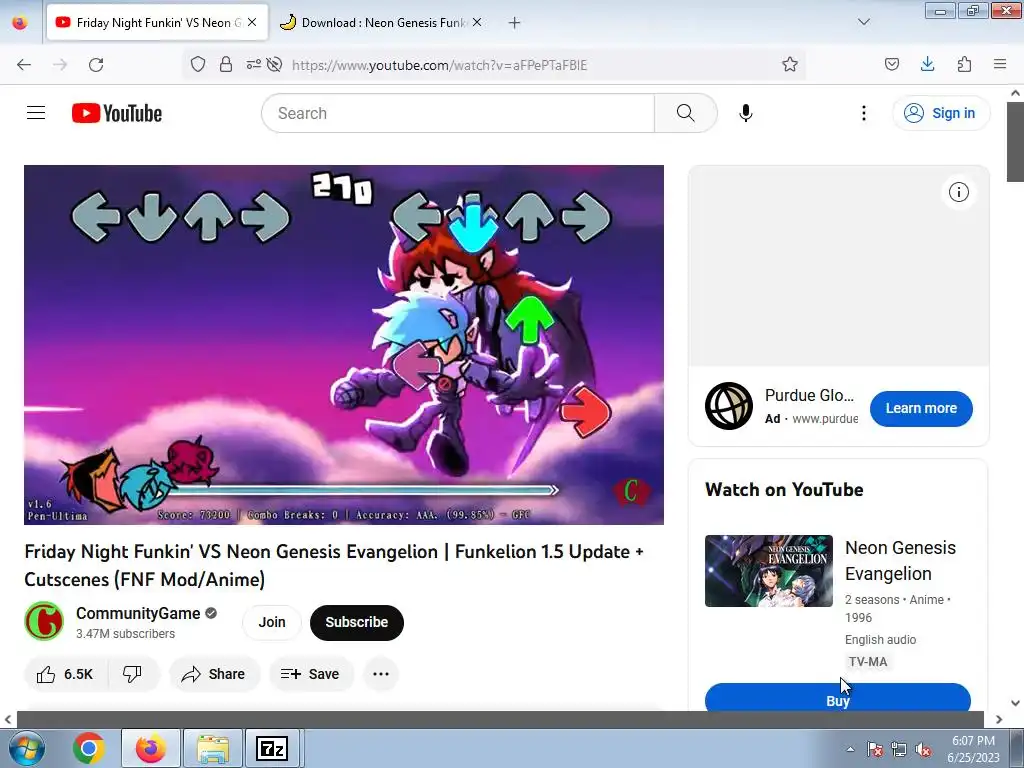1024x768 pixels.
Task: Click the horizontal scrollbar left arrow
Action: 8,719
